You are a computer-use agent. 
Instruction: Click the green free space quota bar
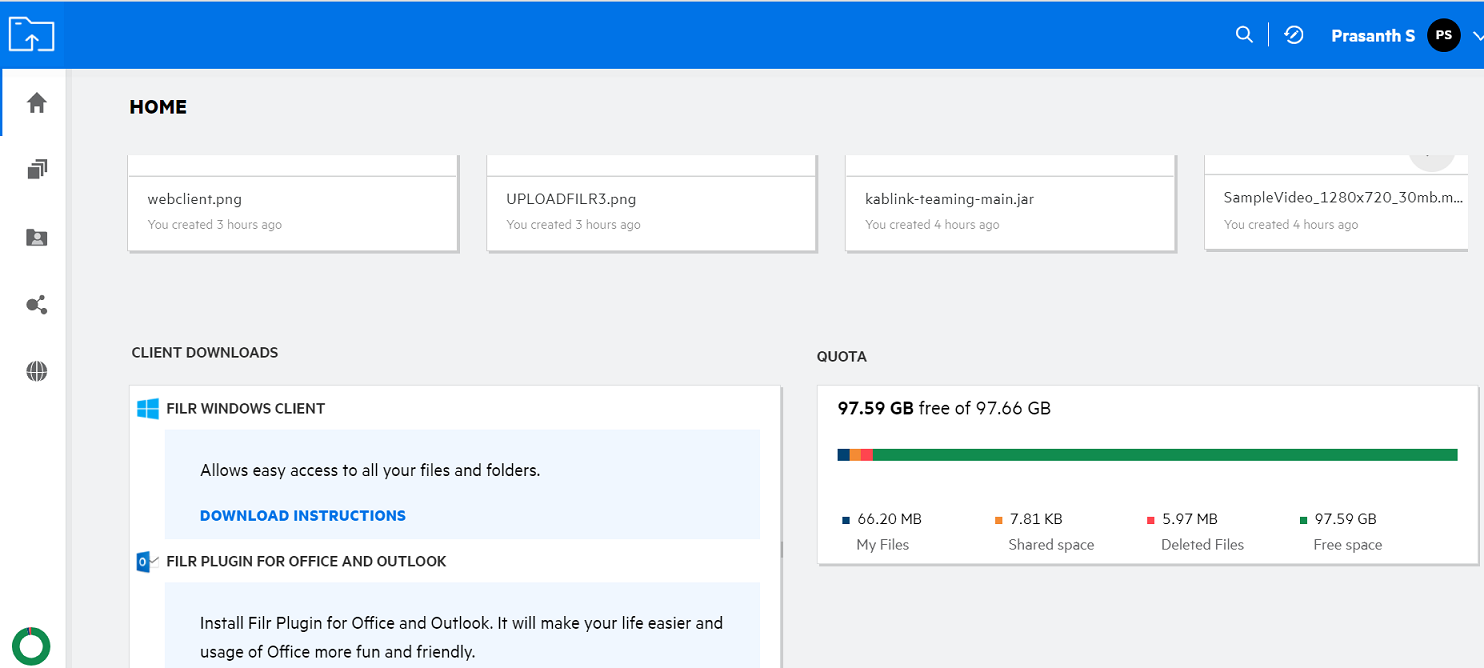pos(1164,455)
